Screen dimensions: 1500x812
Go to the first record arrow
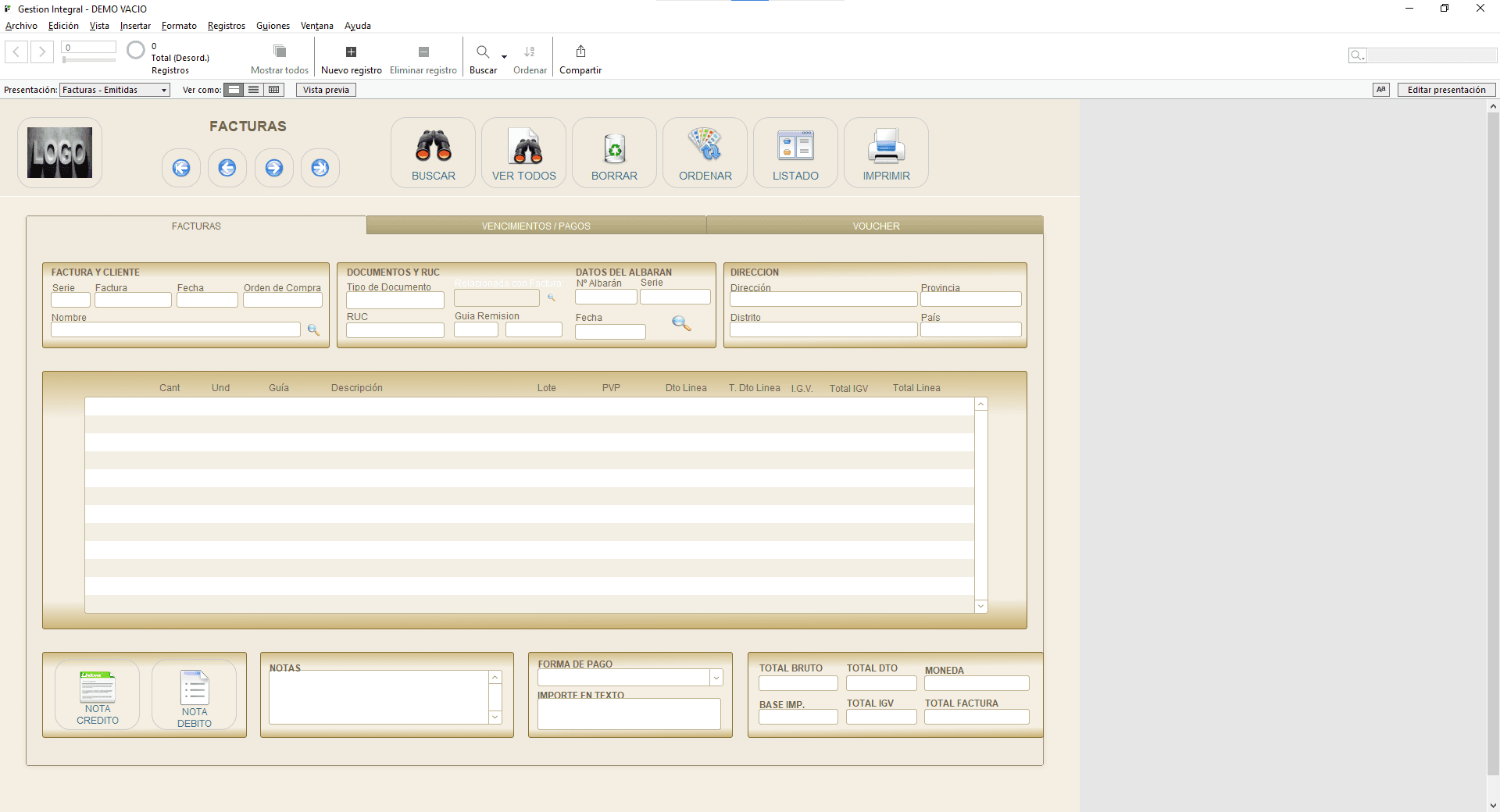[x=181, y=168]
